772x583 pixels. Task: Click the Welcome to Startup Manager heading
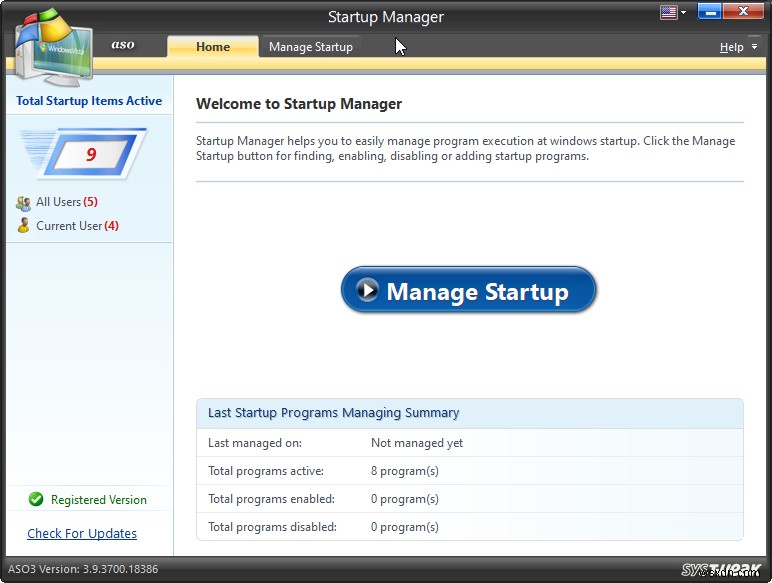[x=299, y=104]
